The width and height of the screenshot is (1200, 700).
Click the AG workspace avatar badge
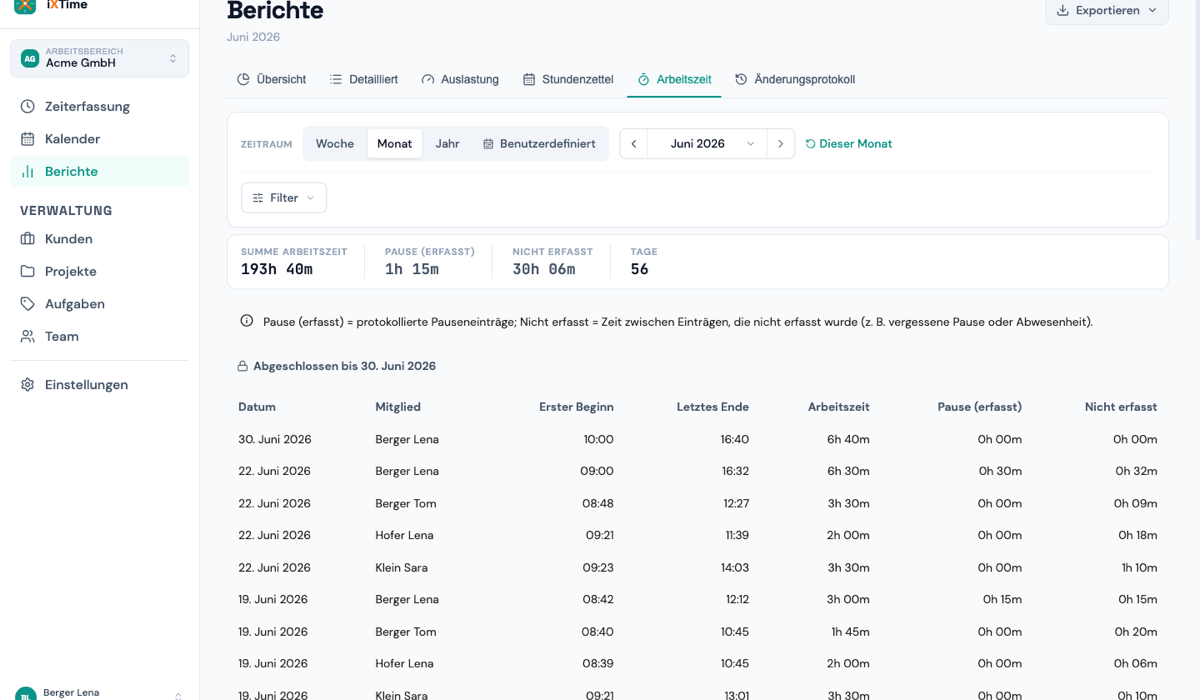coord(30,59)
